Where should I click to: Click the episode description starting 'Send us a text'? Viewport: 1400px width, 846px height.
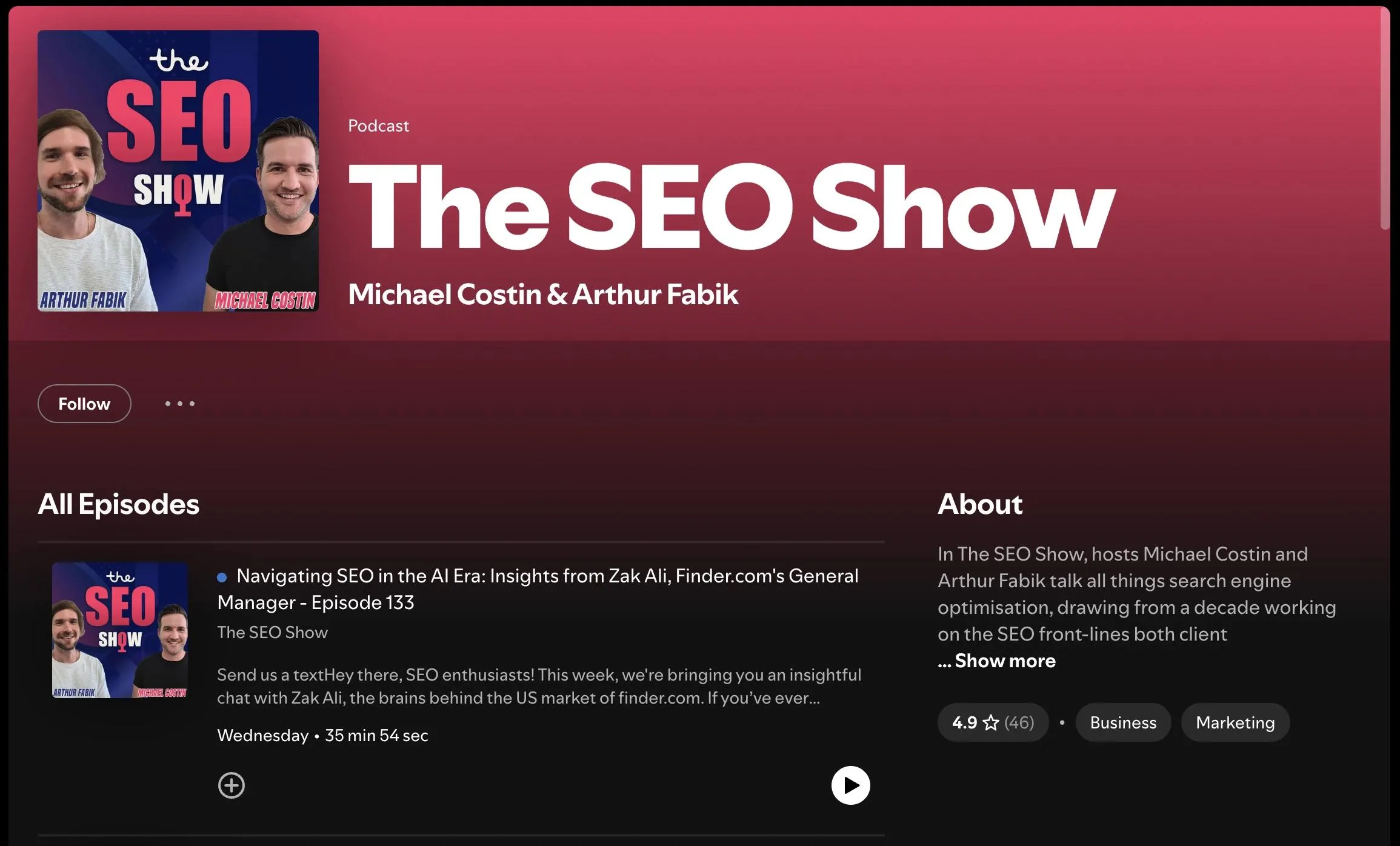click(x=539, y=686)
